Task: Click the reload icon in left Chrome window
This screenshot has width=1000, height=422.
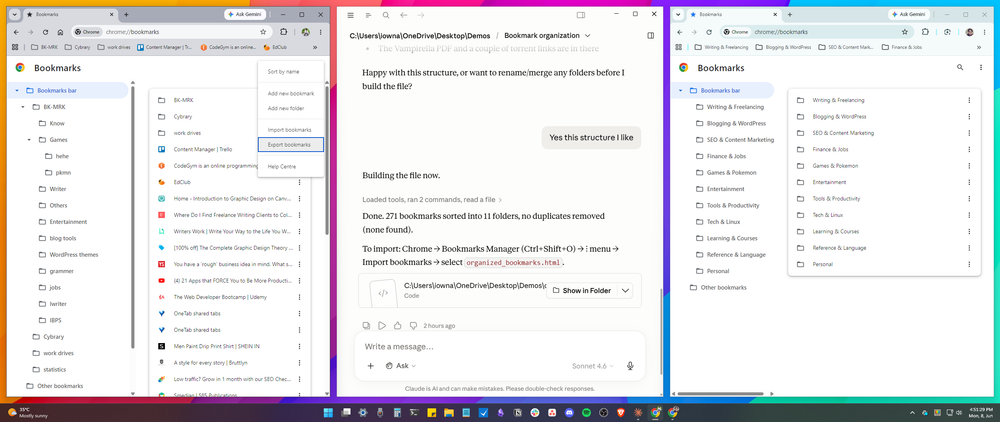Action: coord(45,32)
